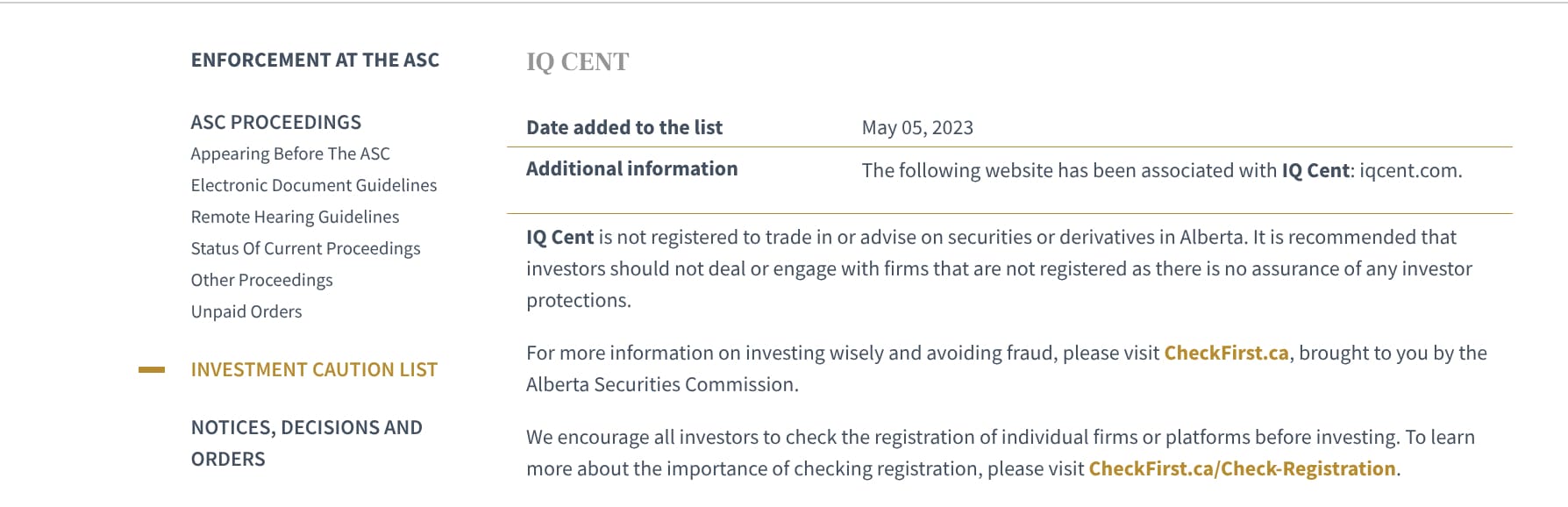Screen dimensions: 1568x507
Task: Click the Additional information label
Action: tap(631, 168)
